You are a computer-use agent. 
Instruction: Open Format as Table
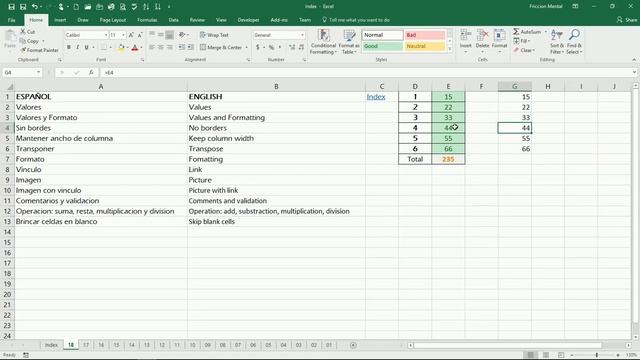(349, 42)
